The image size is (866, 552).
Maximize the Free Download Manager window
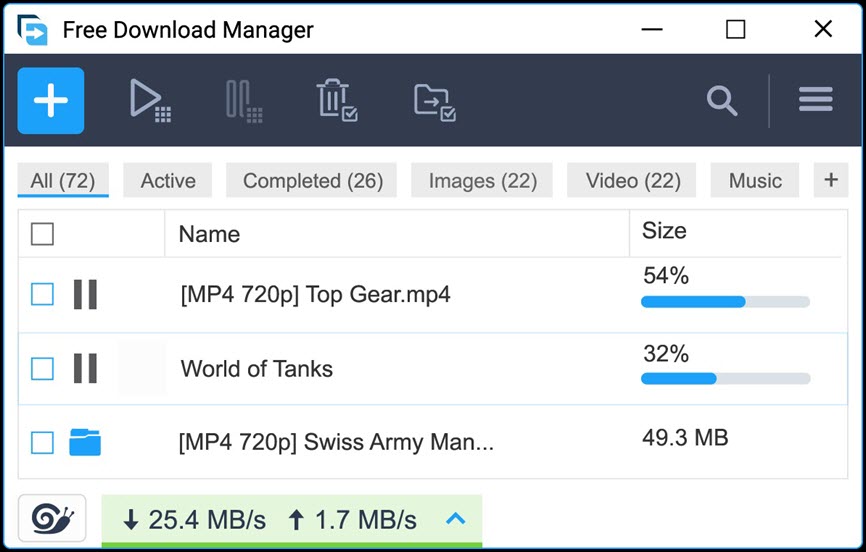tap(735, 29)
